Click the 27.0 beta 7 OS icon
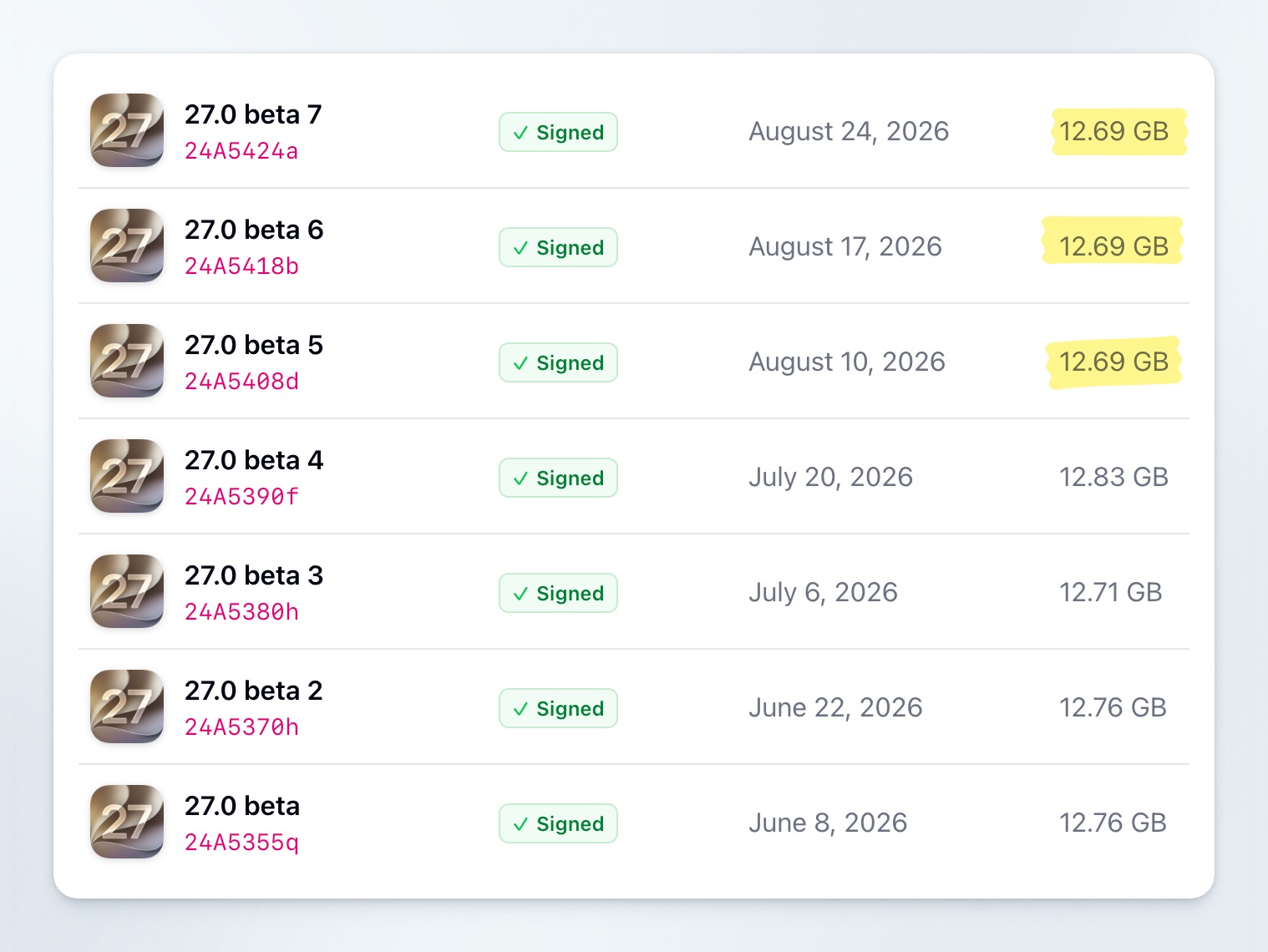The height and width of the screenshot is (952, 1268). [x=127, y=130]
